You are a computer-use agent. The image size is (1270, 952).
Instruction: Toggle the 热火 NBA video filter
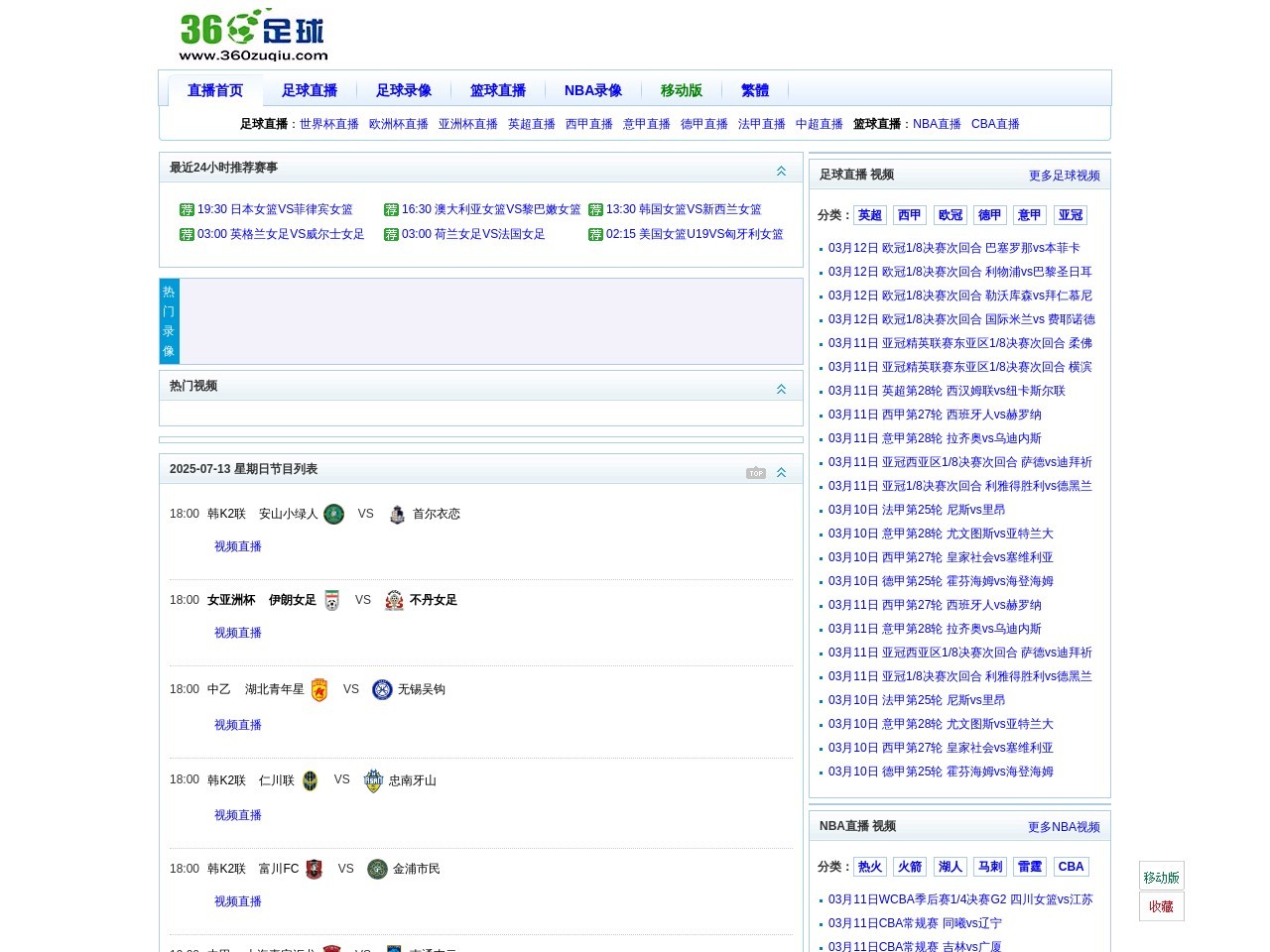point(870,866)
